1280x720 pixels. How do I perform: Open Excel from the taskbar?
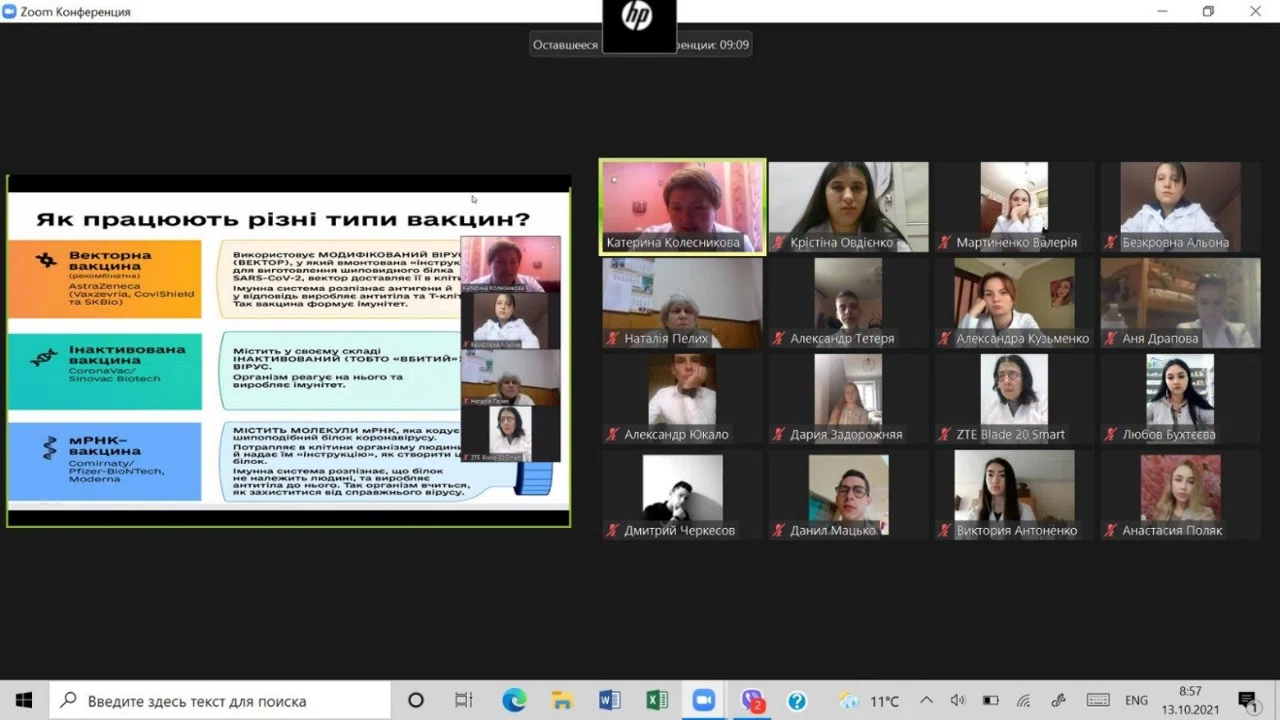(657, 700)
